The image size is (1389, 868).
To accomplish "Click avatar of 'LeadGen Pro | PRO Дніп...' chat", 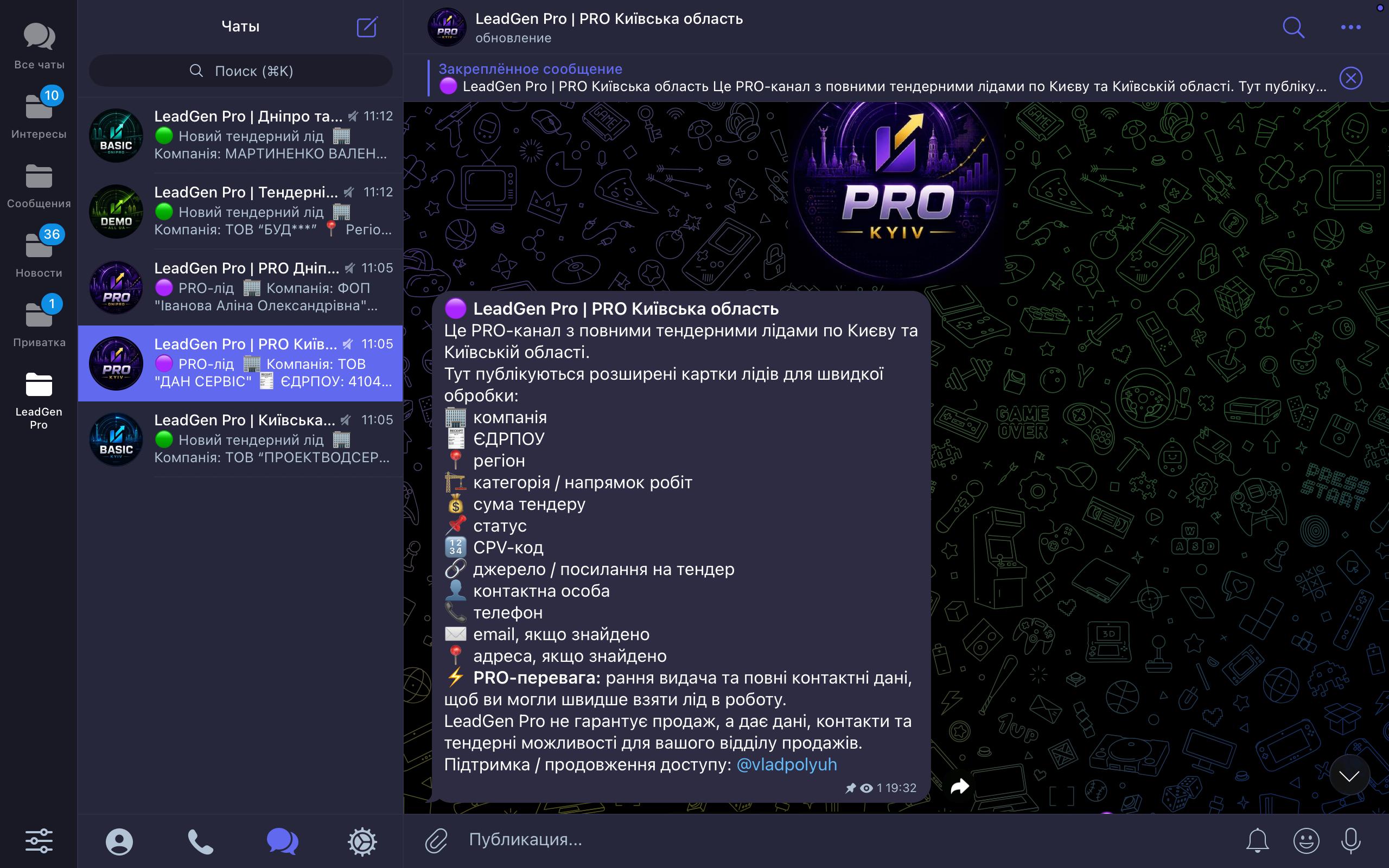I will tap(116, 287).
